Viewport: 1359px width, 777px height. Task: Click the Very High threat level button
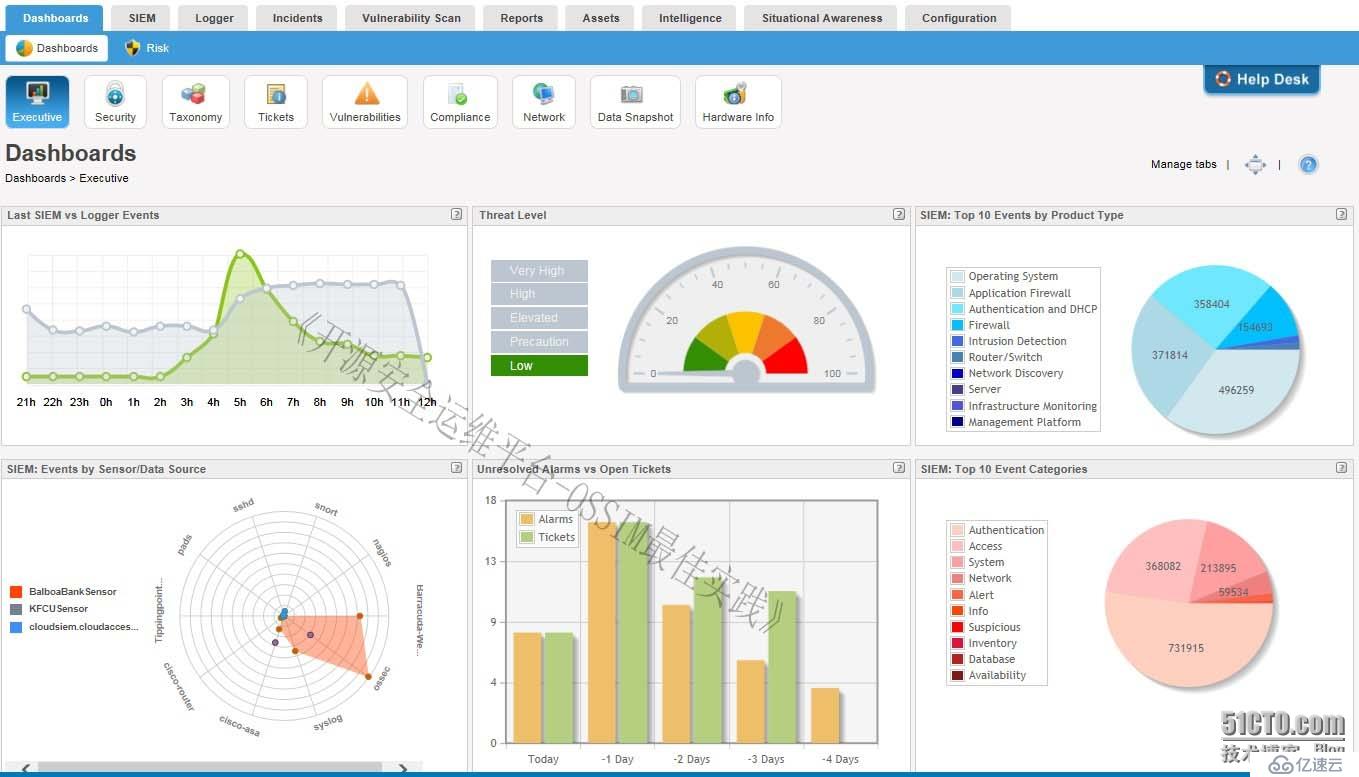click(539, 271)
